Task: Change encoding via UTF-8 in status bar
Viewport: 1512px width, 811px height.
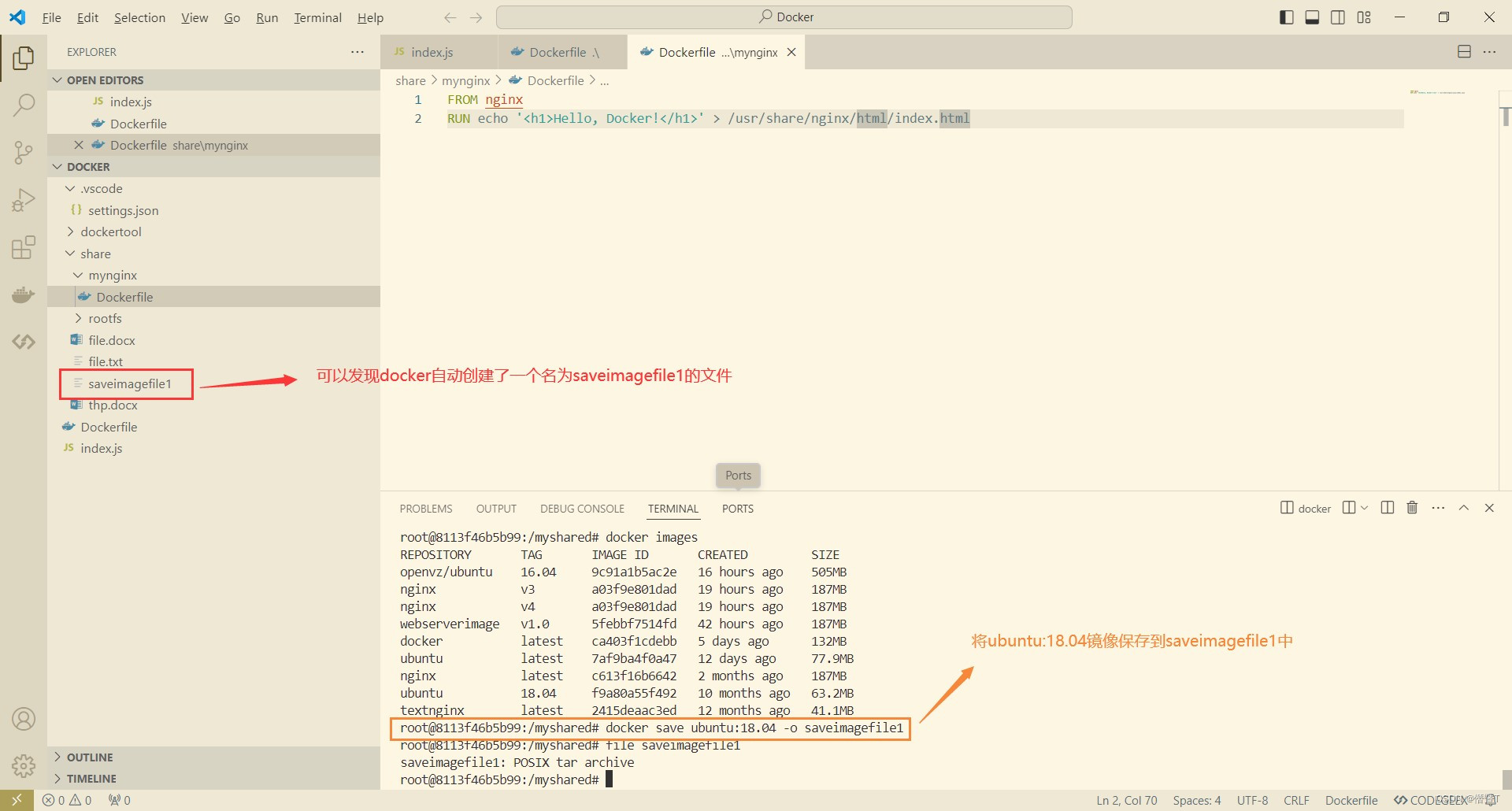Action: click(1252, 800)
